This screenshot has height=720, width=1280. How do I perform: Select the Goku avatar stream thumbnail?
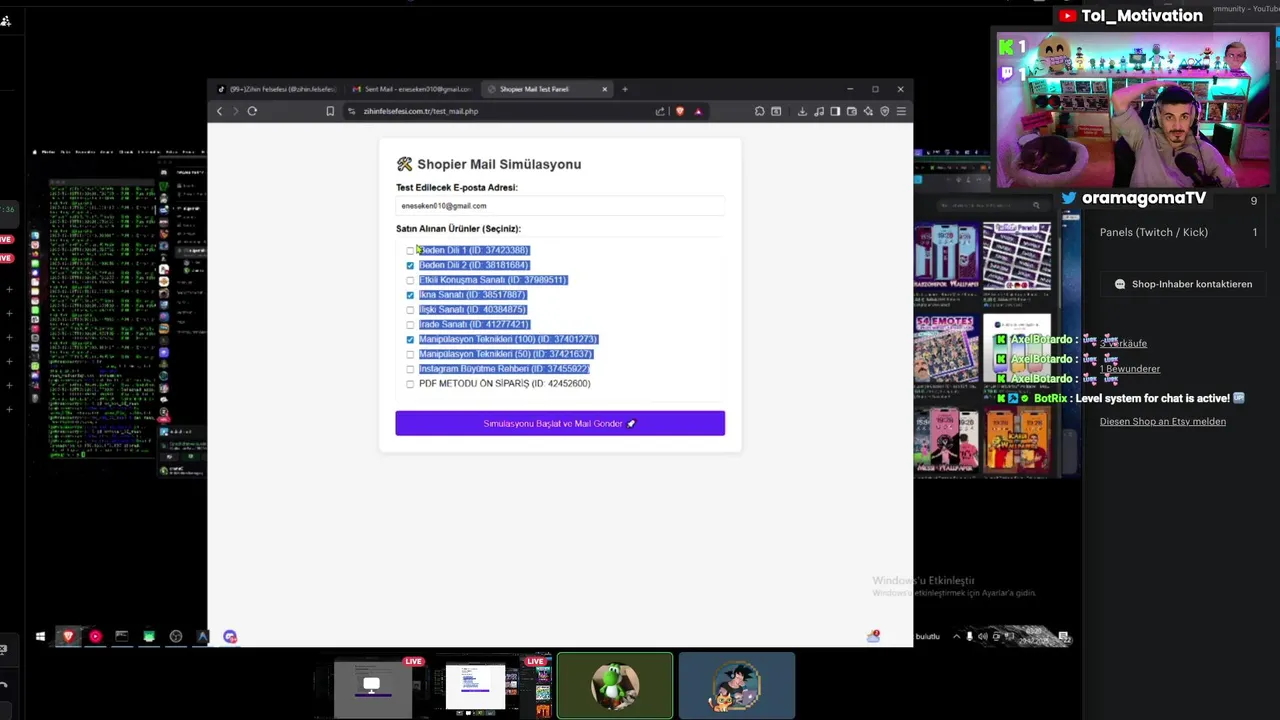(737, 685)
